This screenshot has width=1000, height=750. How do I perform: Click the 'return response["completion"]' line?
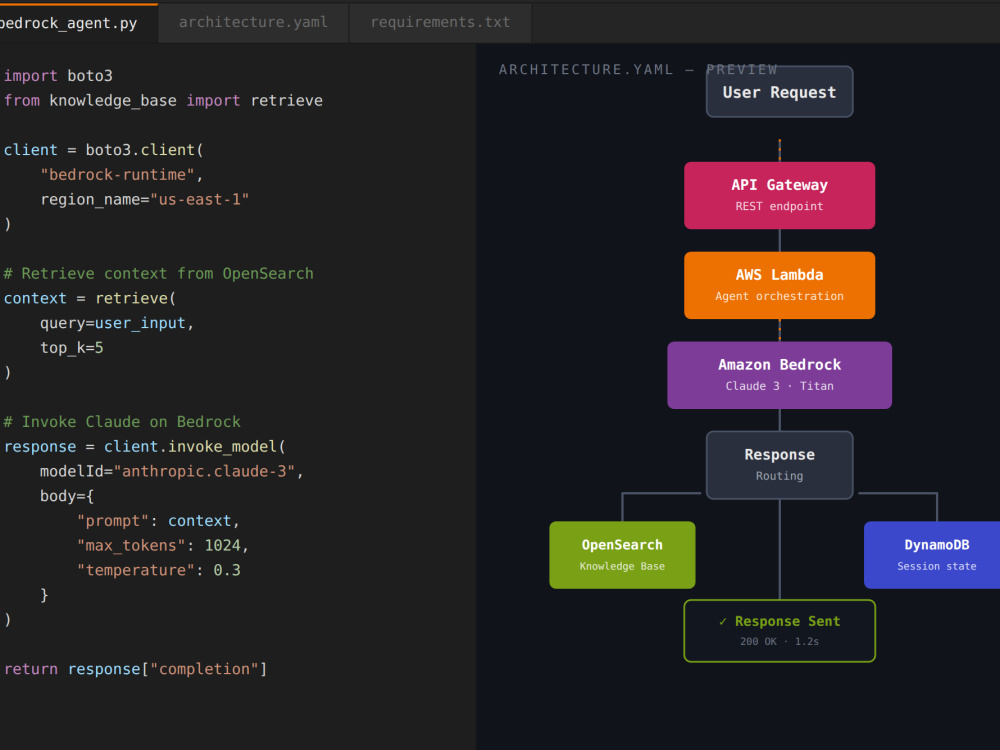pyautogui.click(x=135, y=669)
